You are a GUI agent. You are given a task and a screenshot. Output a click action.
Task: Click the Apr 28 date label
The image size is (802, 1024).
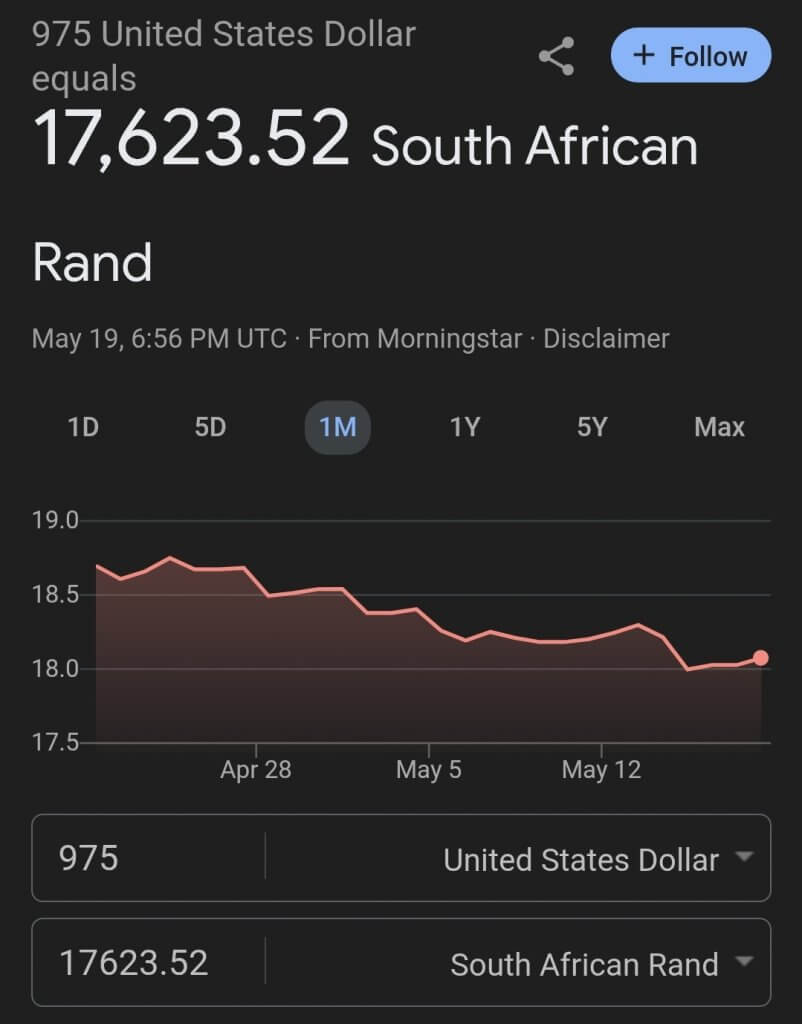(256, 770)
